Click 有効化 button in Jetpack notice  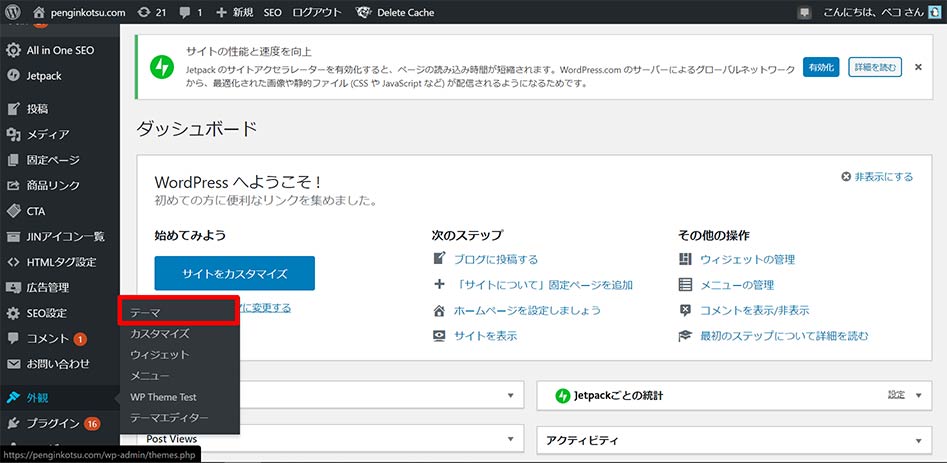tap(821, 67)
